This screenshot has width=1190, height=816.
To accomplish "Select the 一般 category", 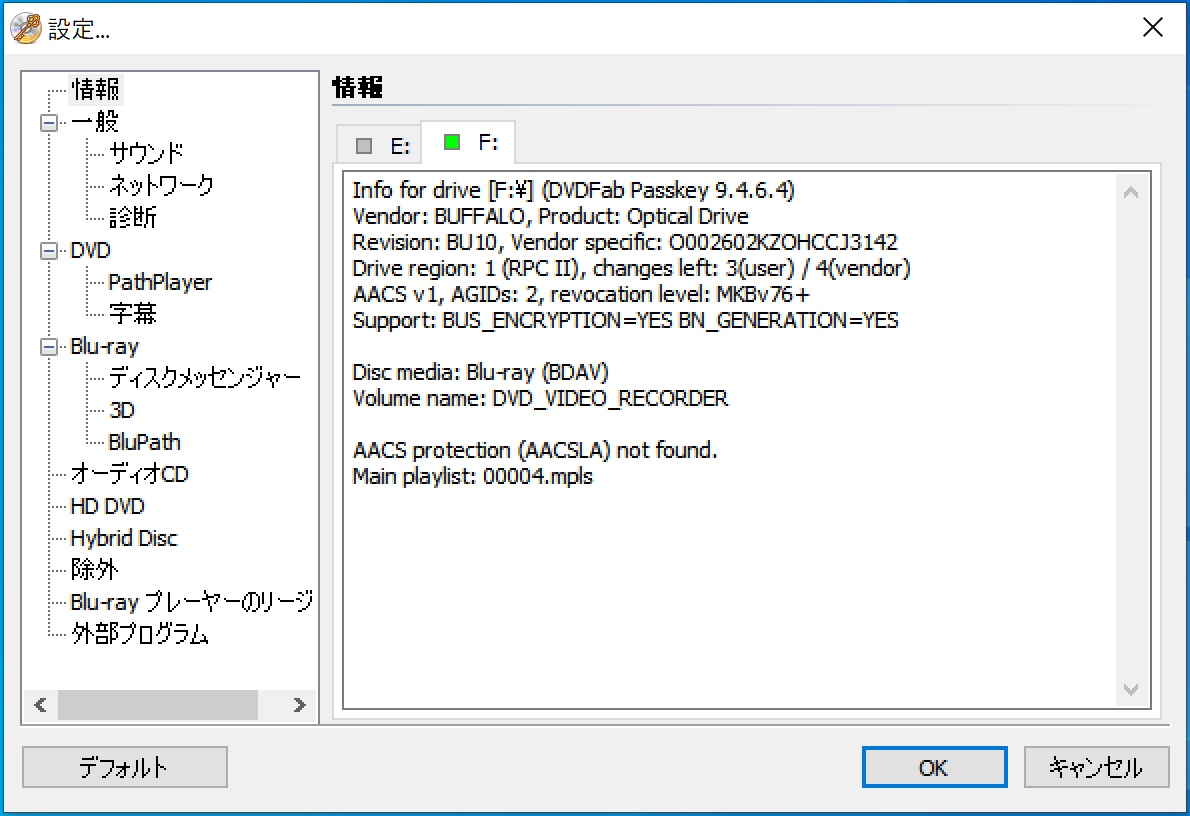I will pyautogui.click(x=95, y=121).
